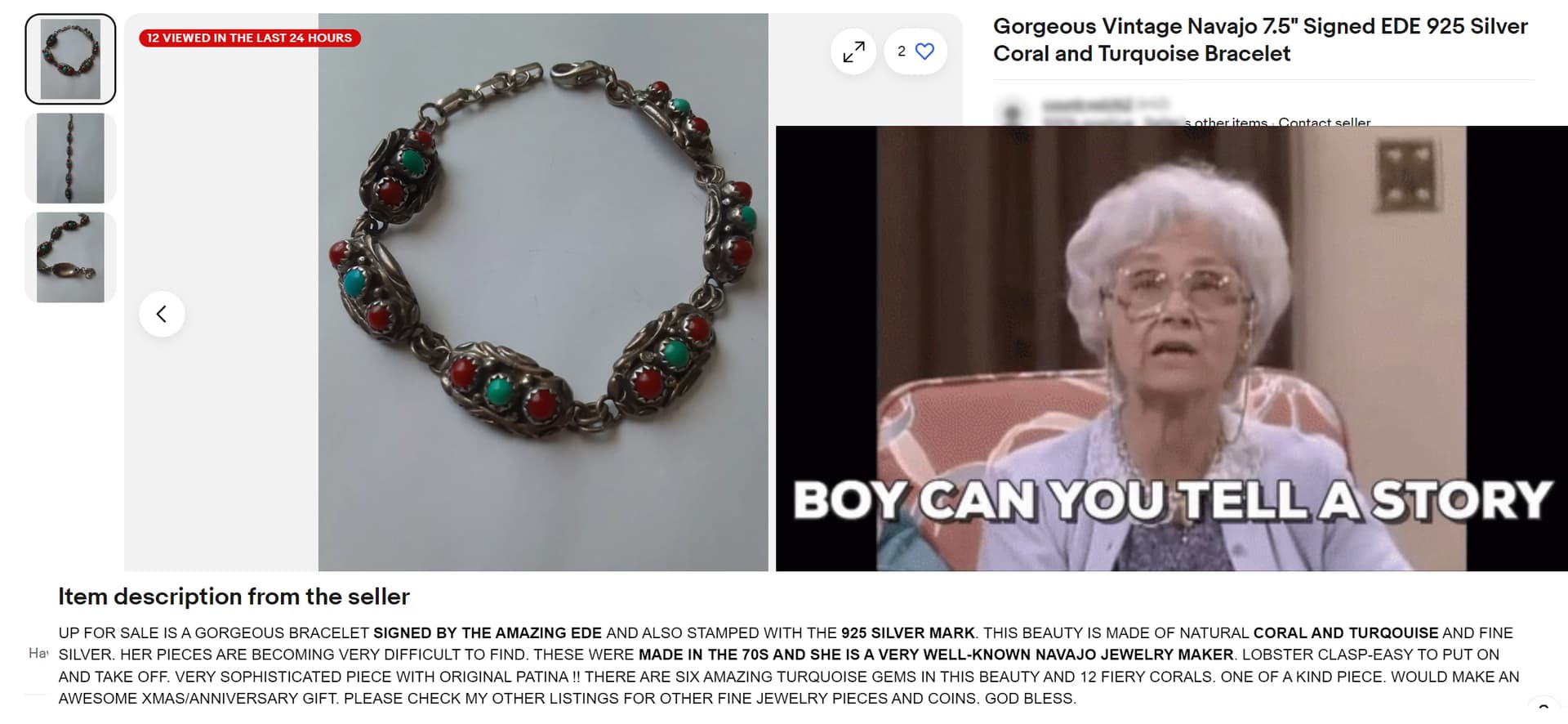Click the old lady GIF meme overlay
This screenshot has height=724, width=1568.
click(1171, 348)
